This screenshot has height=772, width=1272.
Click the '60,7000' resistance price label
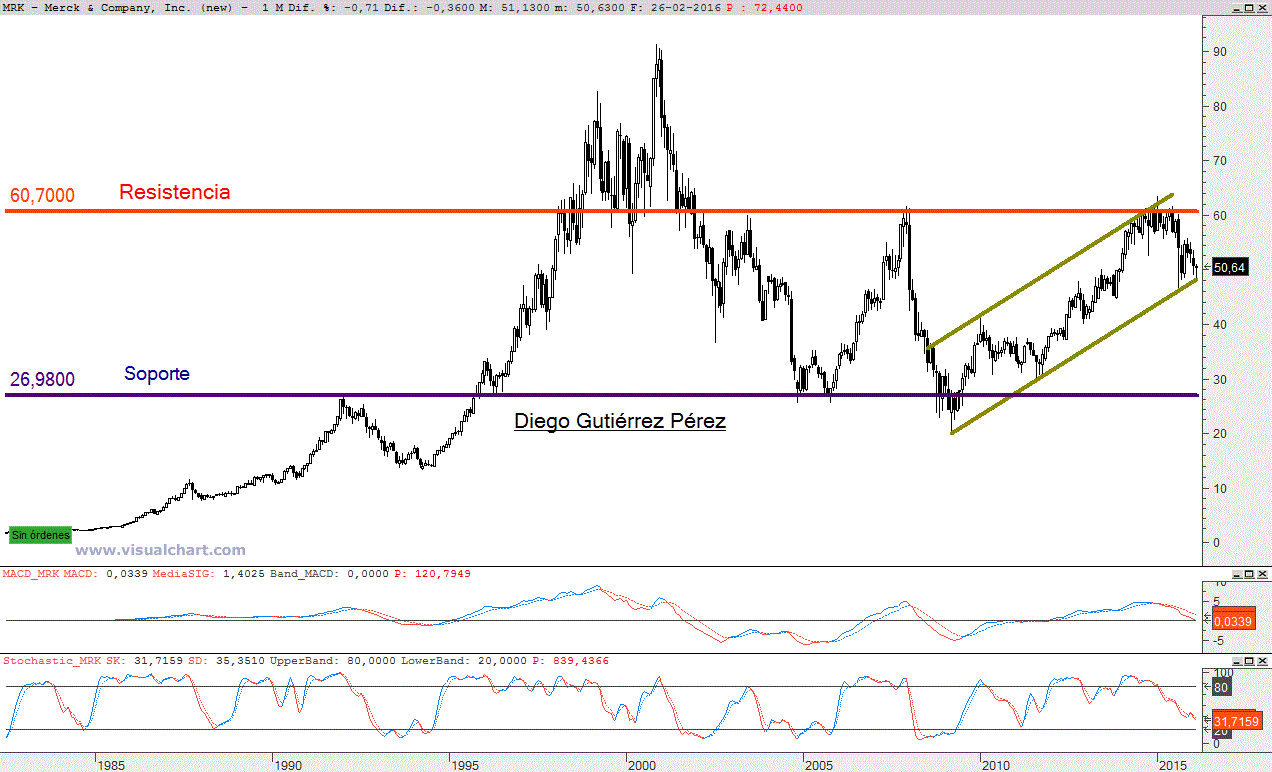[x=43, y=196]
